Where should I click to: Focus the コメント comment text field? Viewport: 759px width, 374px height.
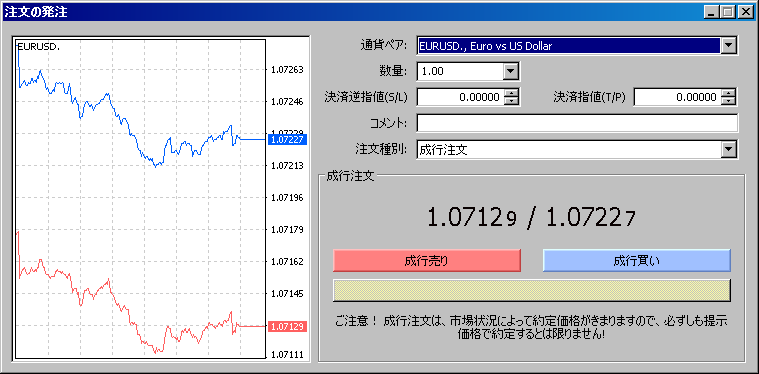pyautogui.click(x=577, y=123)
